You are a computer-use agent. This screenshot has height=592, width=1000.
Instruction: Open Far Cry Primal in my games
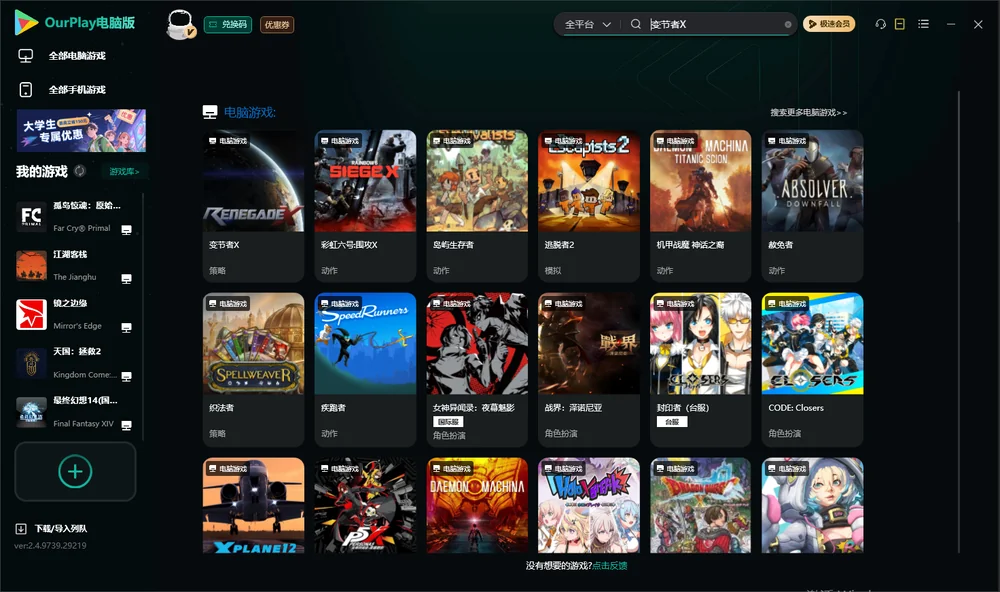[x=74, y=216]
